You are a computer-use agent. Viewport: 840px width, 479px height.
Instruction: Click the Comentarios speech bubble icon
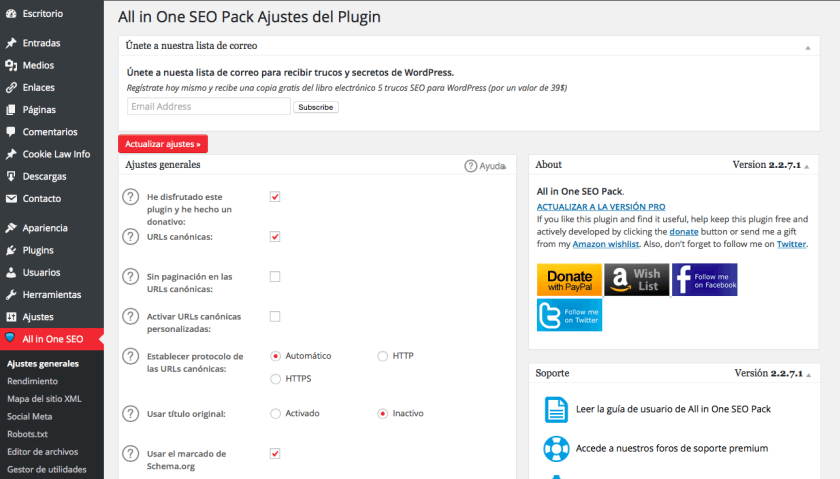[11, 132]
